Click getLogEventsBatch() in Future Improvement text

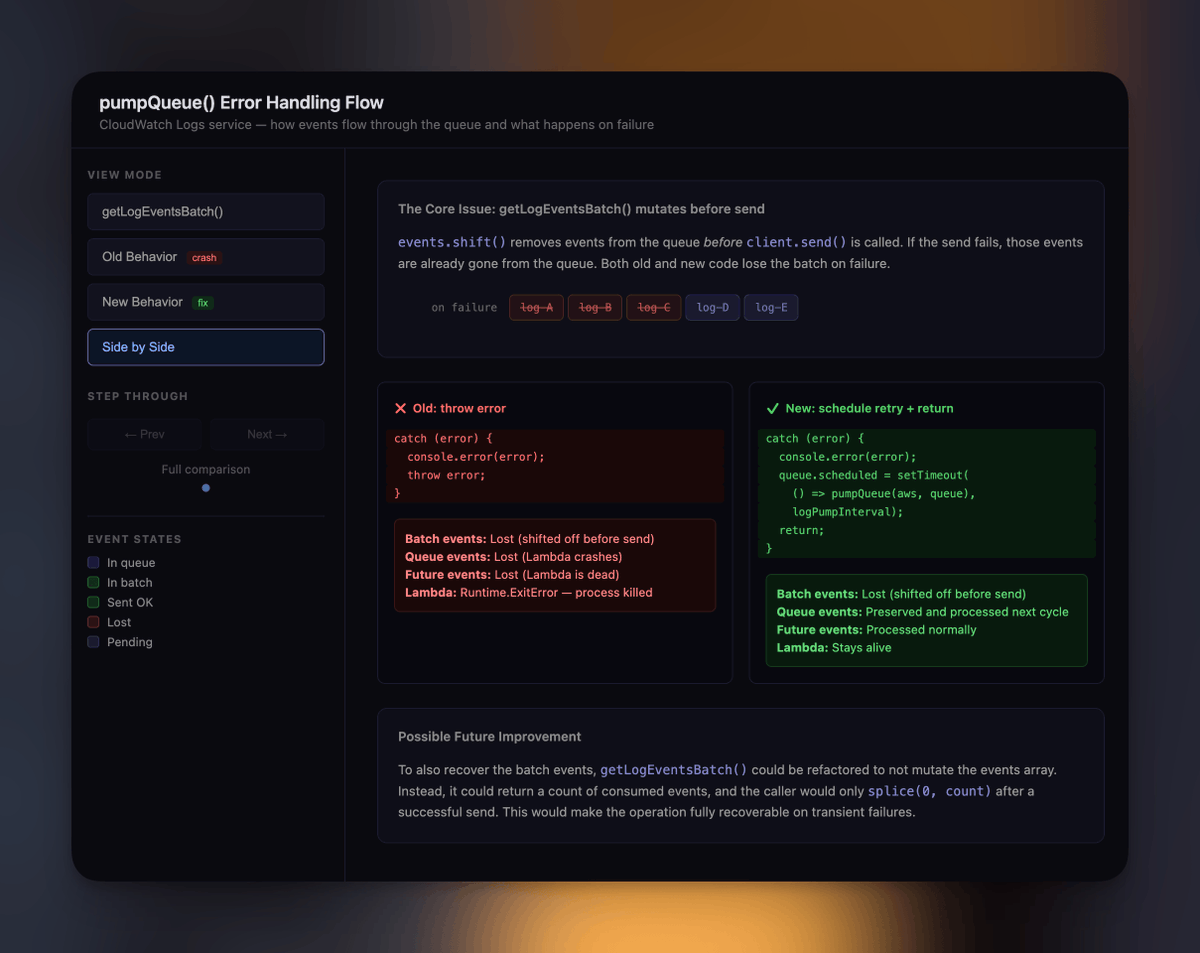pos(673,770)
